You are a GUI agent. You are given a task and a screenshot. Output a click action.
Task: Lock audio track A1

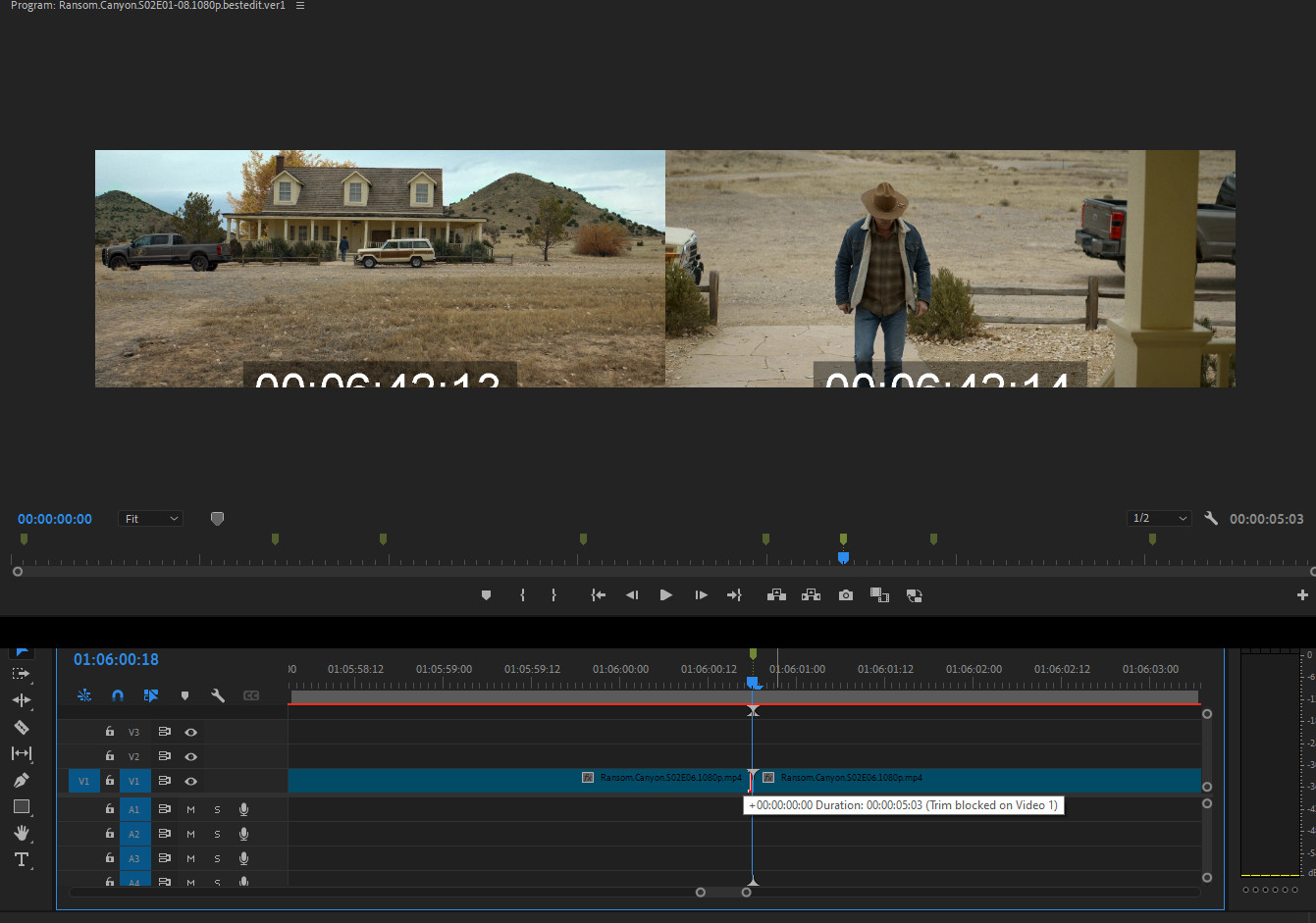pyautogui.click(x=110, y=809)
